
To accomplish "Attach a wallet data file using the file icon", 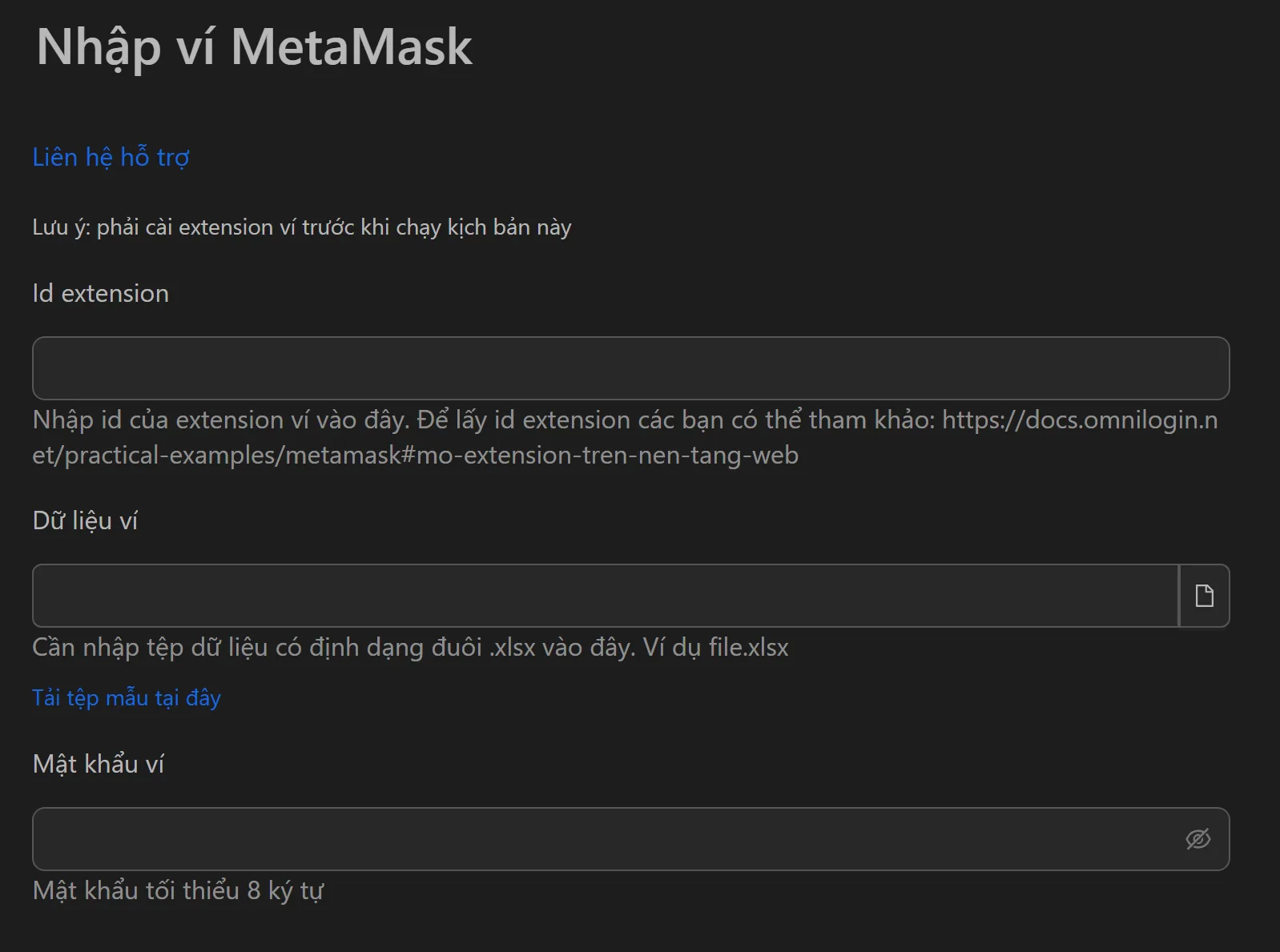I will pyautogui.click(x=1204, y=595).
